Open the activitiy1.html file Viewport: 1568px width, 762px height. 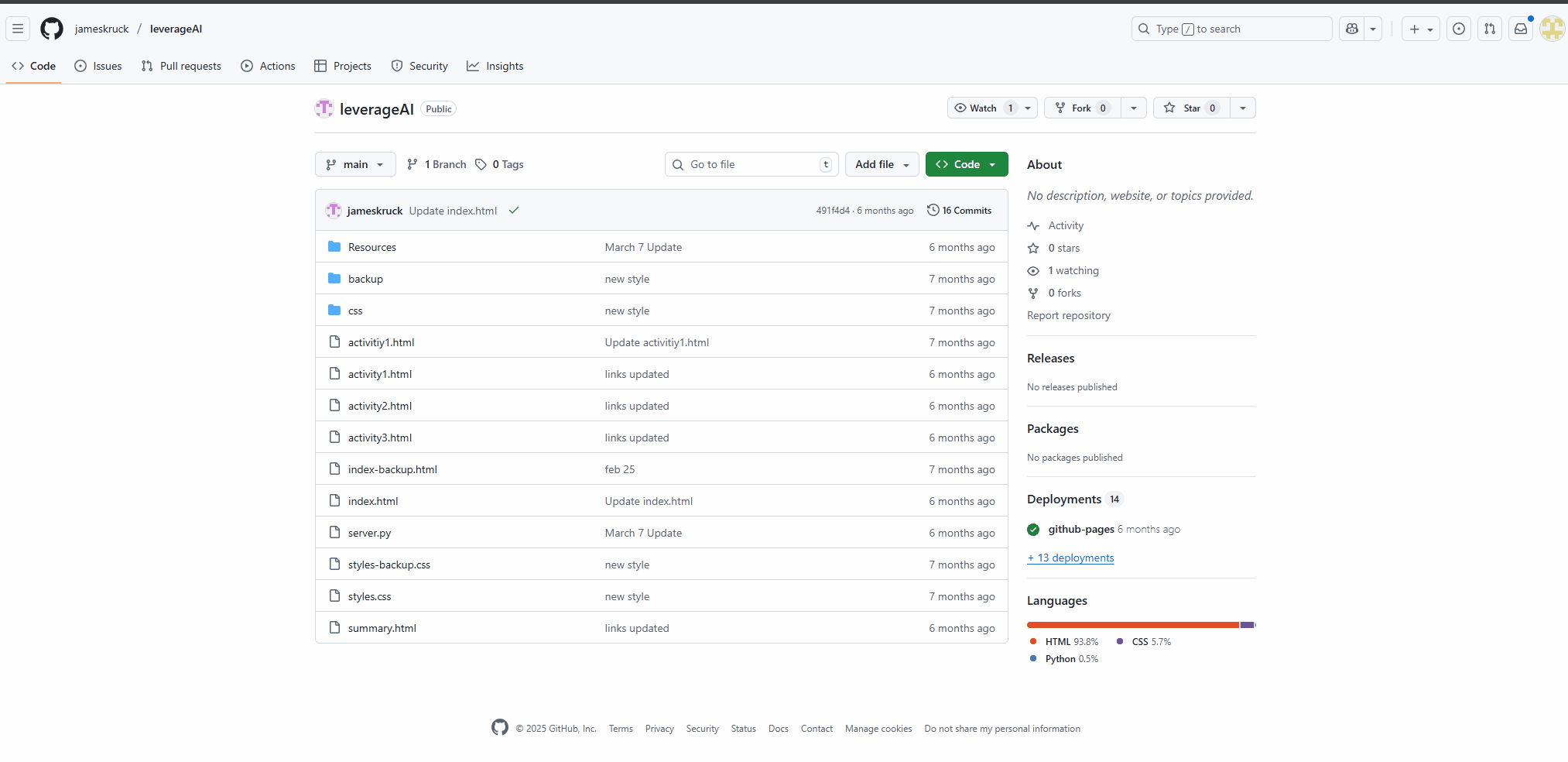click(382, 342)
